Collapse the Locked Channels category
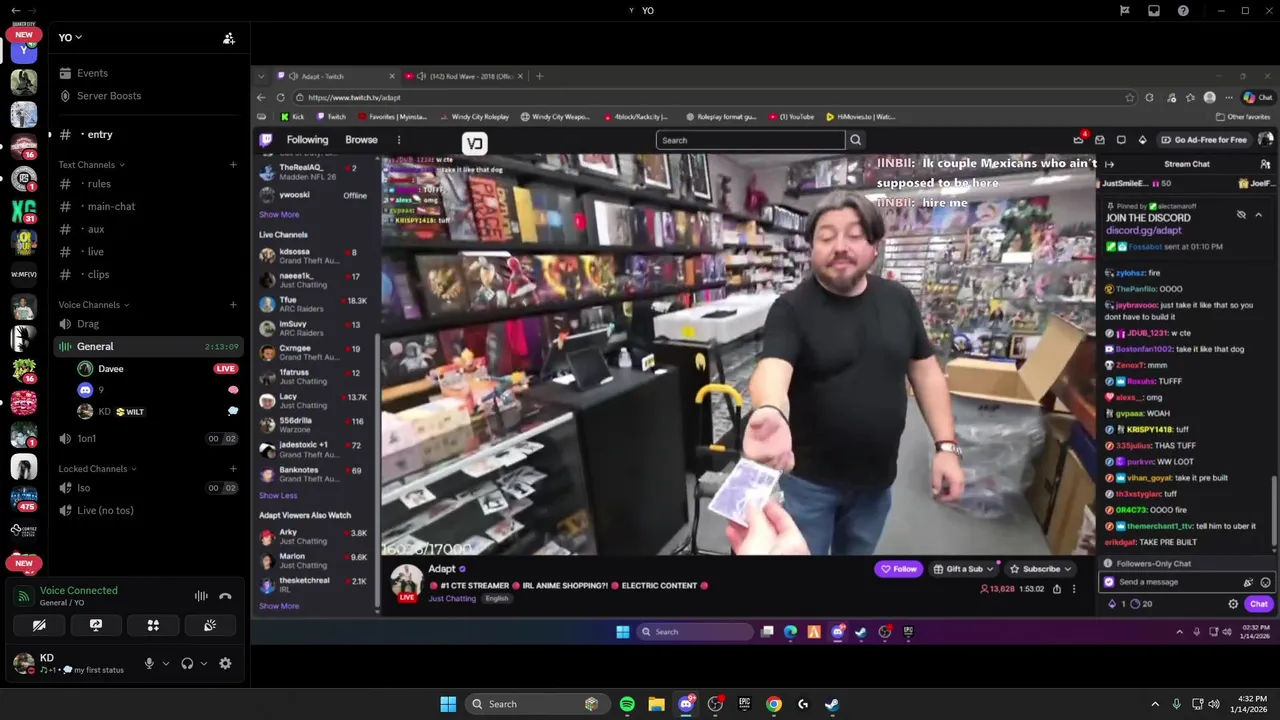The height and width of the screenshot is (720, 1280). [x=97, y=469]
